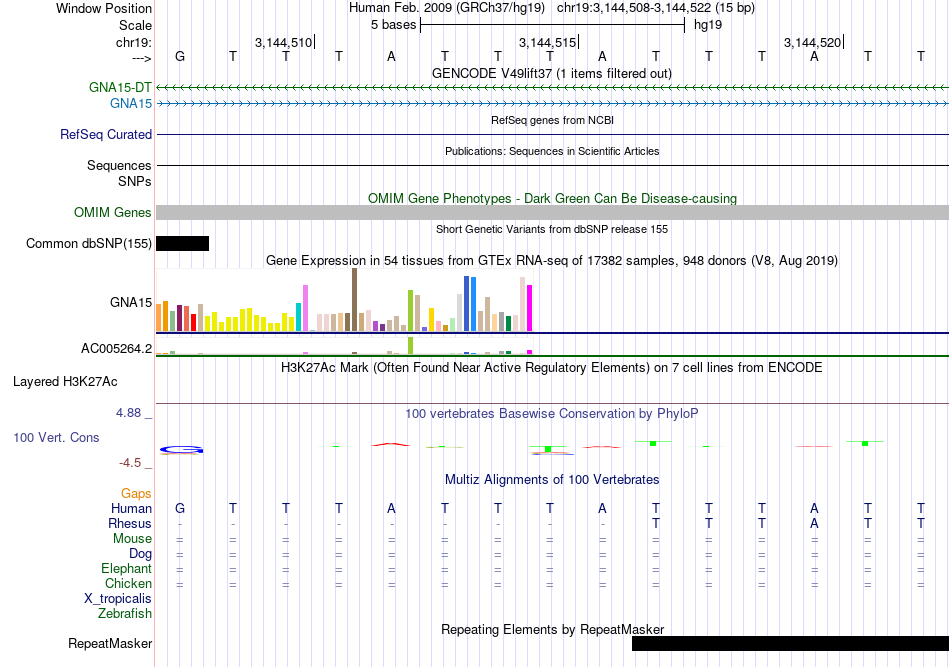950x667 pixels.
Task: Click the Elephant species alignment label
Action: [126, 568]
